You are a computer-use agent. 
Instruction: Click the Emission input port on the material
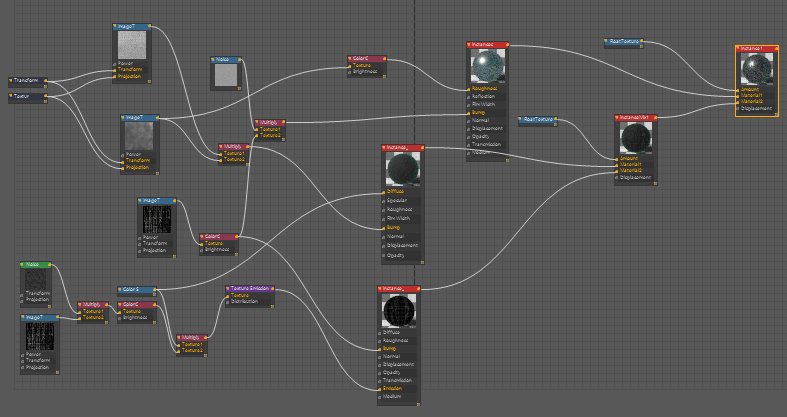point(379,389)
